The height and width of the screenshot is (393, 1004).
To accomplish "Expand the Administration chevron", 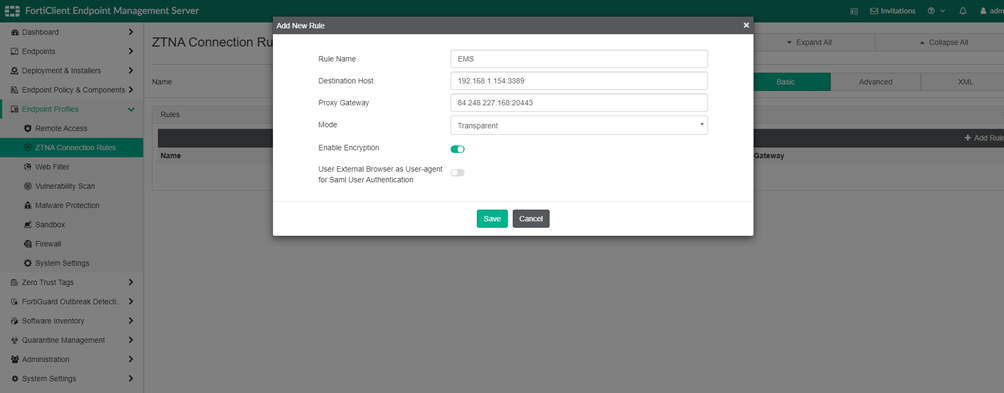I will point(131,359).
